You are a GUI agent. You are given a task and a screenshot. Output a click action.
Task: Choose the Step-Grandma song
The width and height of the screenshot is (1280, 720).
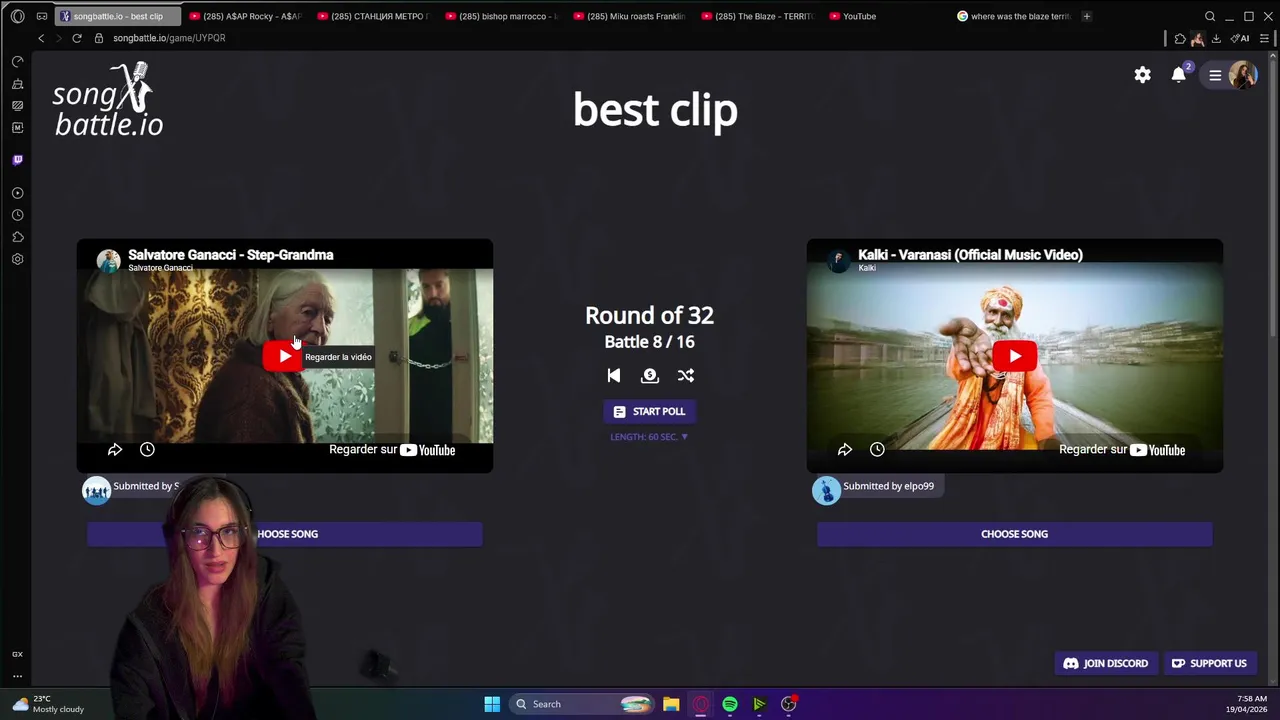click(x=285, y=534)
